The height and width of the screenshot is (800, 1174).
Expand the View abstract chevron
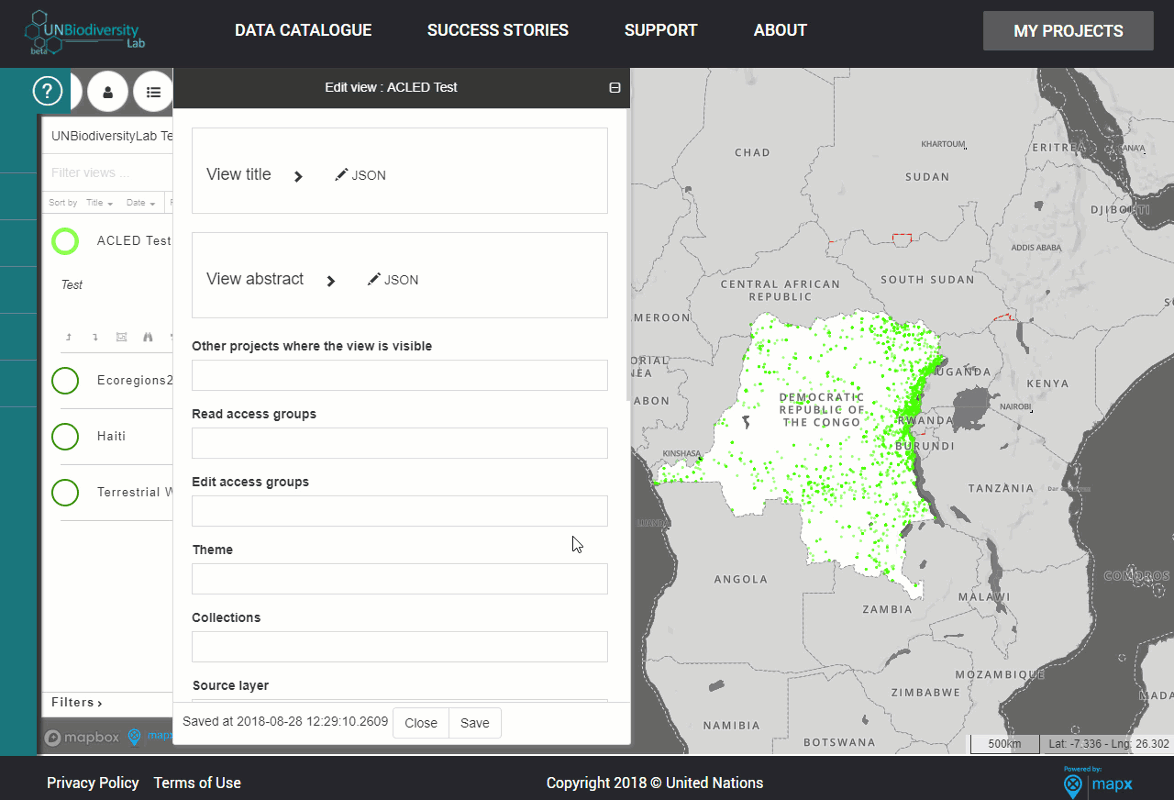coord(331,281)
